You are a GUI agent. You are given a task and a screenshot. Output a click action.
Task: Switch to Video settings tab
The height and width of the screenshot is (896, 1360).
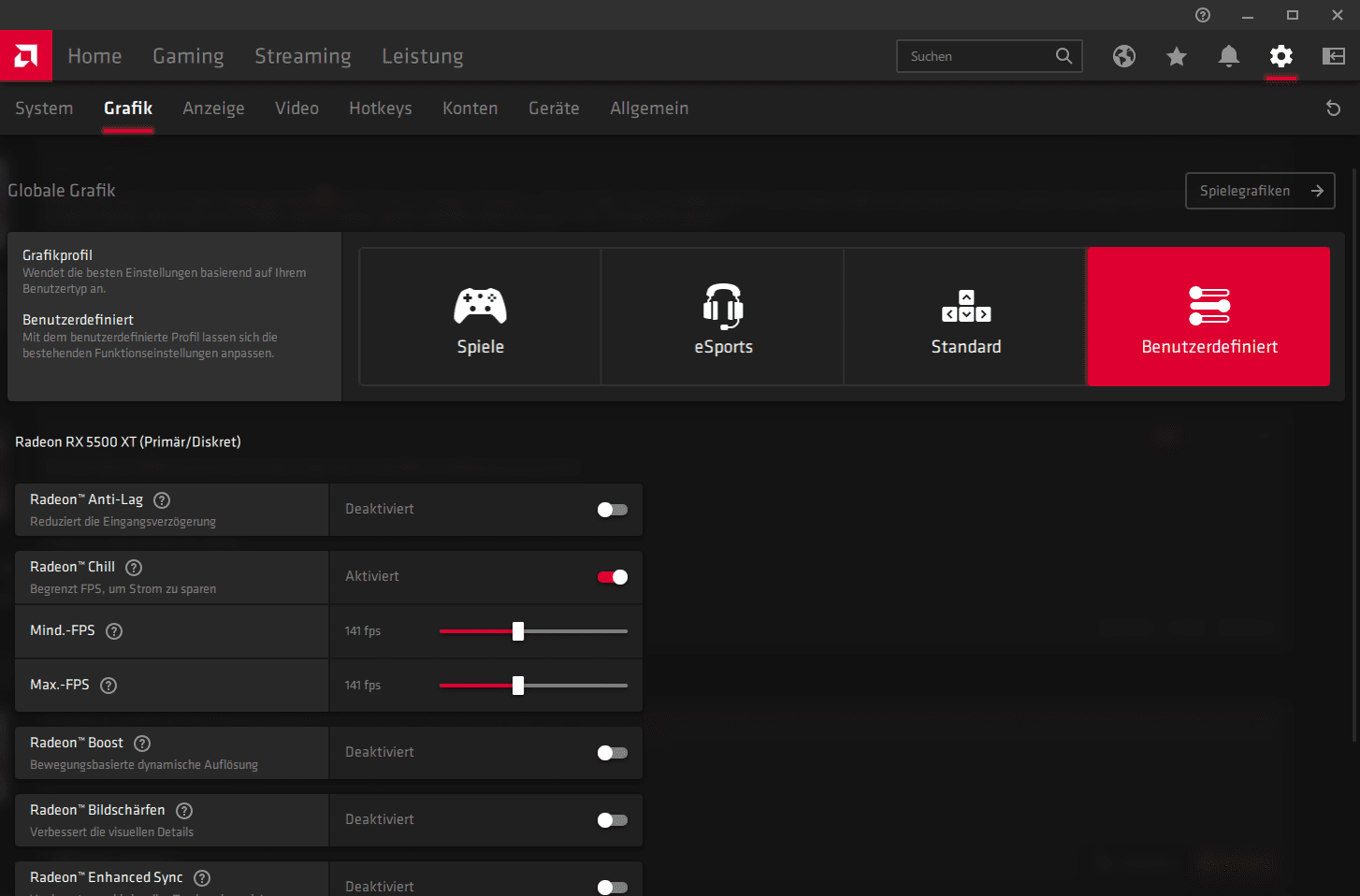point(297,108)
